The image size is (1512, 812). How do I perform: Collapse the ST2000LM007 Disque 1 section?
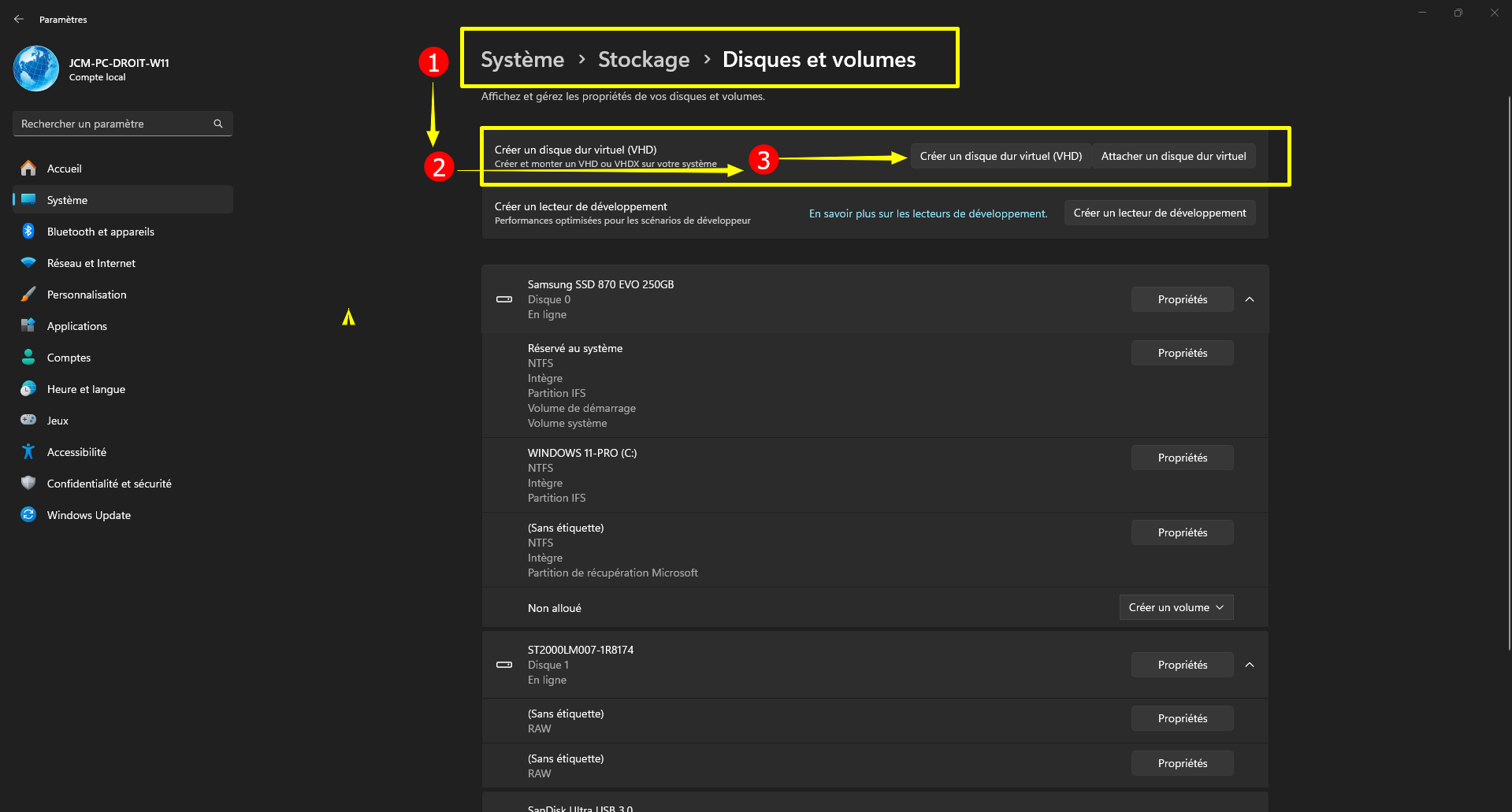1250,665
